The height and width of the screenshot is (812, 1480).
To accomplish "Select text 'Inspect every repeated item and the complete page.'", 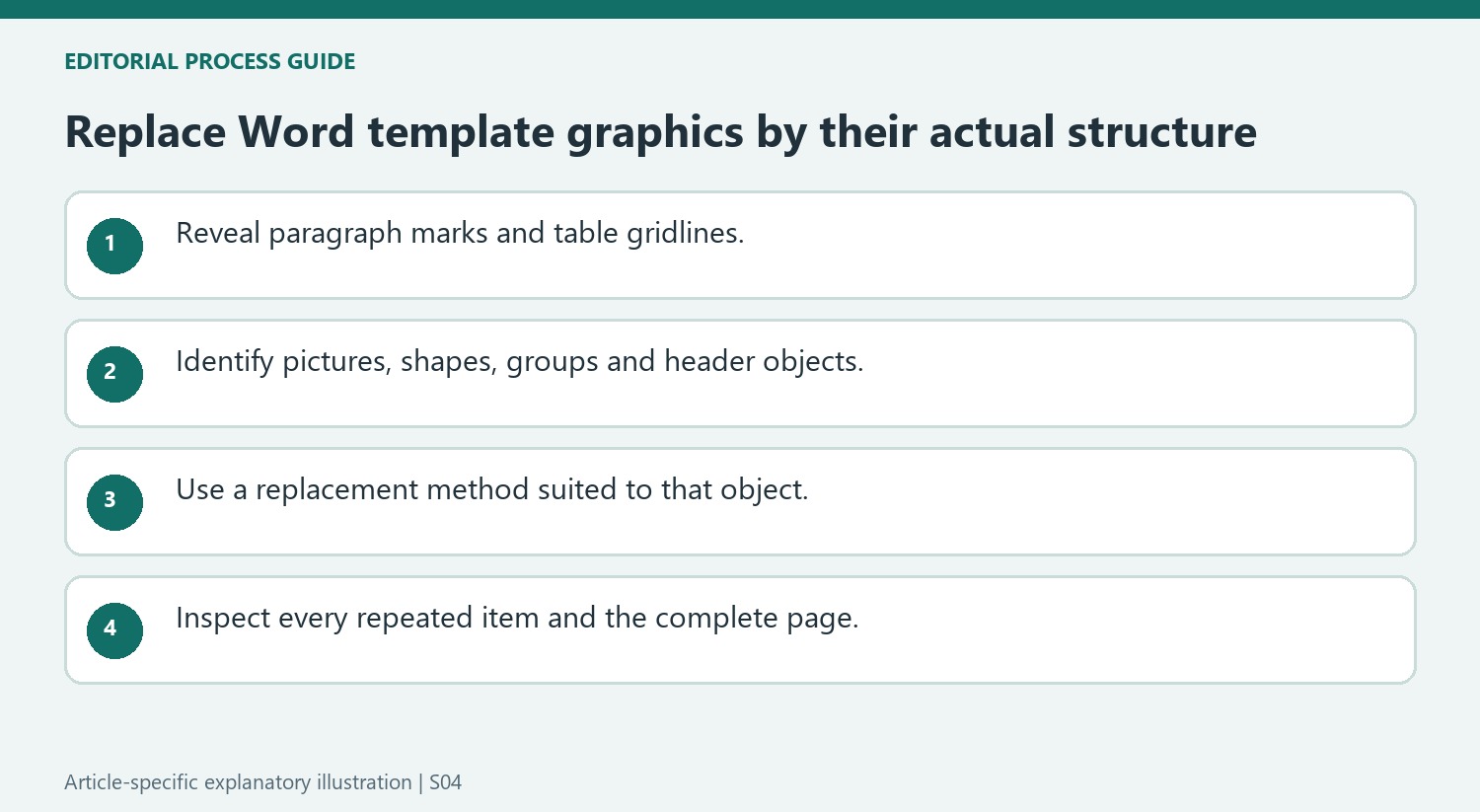I will [x=517, y=619].
